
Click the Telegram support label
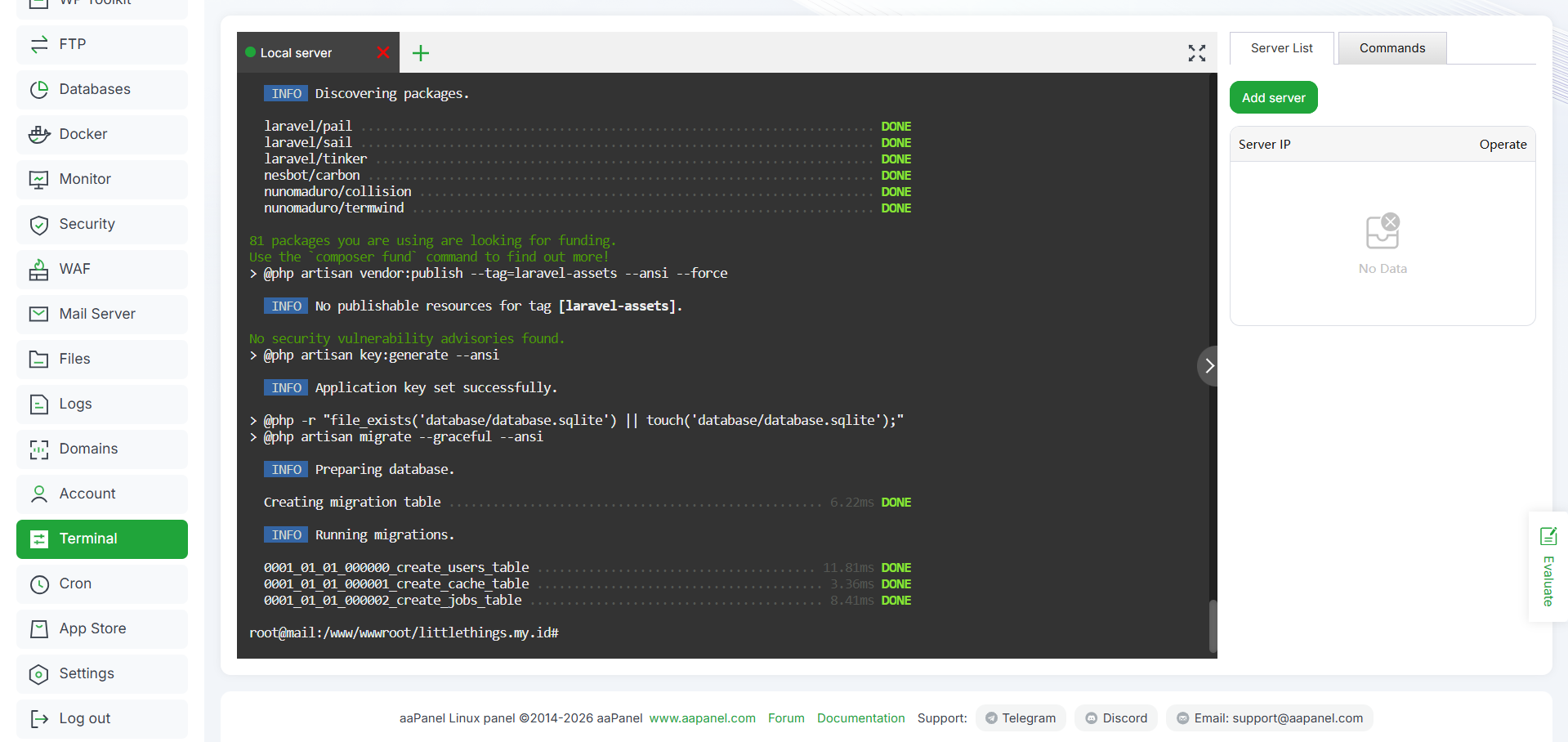[x=1029, y=718]
